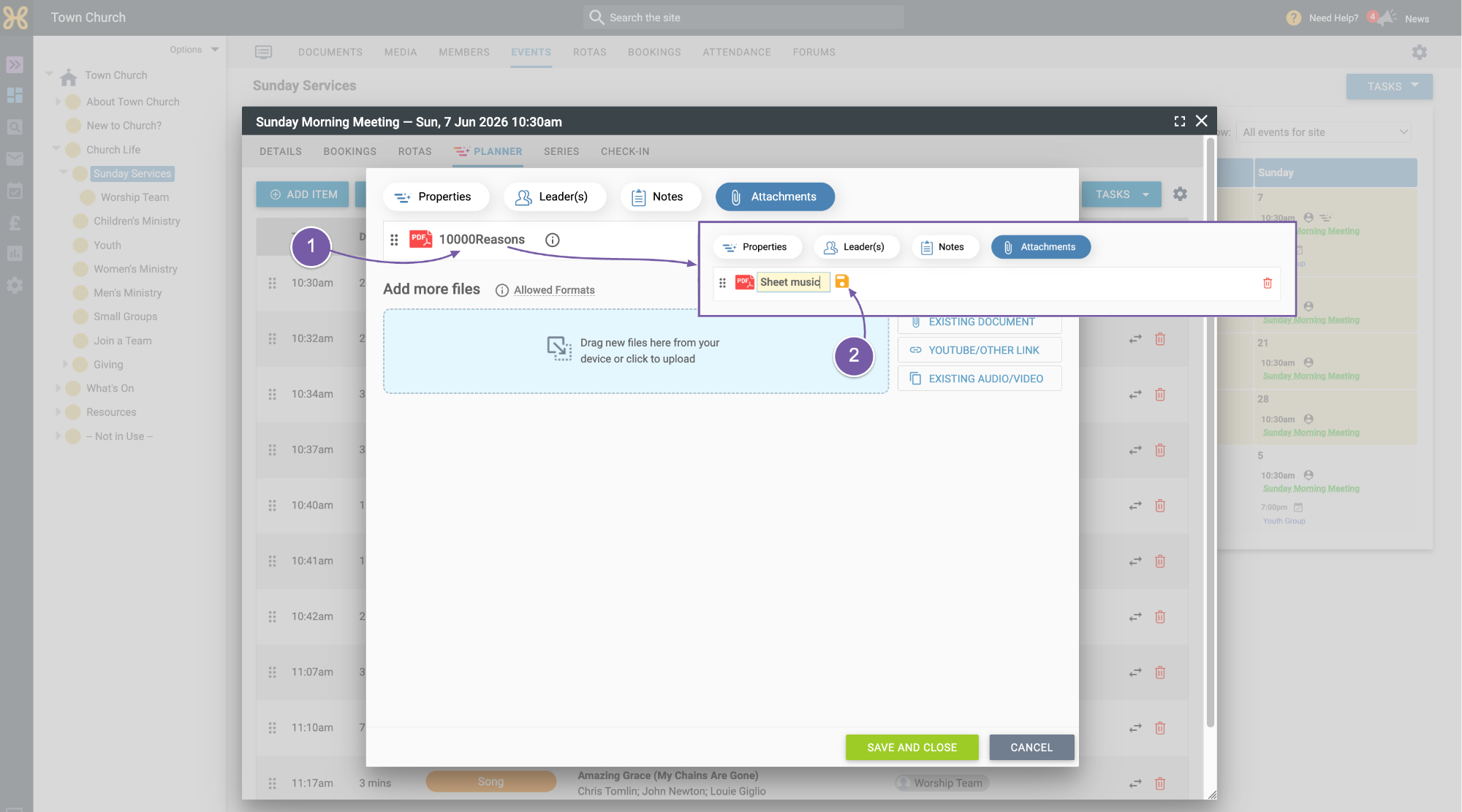The width and height of the screenshot is (1462, 812).
Task: Open Youth Group event in calendar
Action: [1284, 521]
